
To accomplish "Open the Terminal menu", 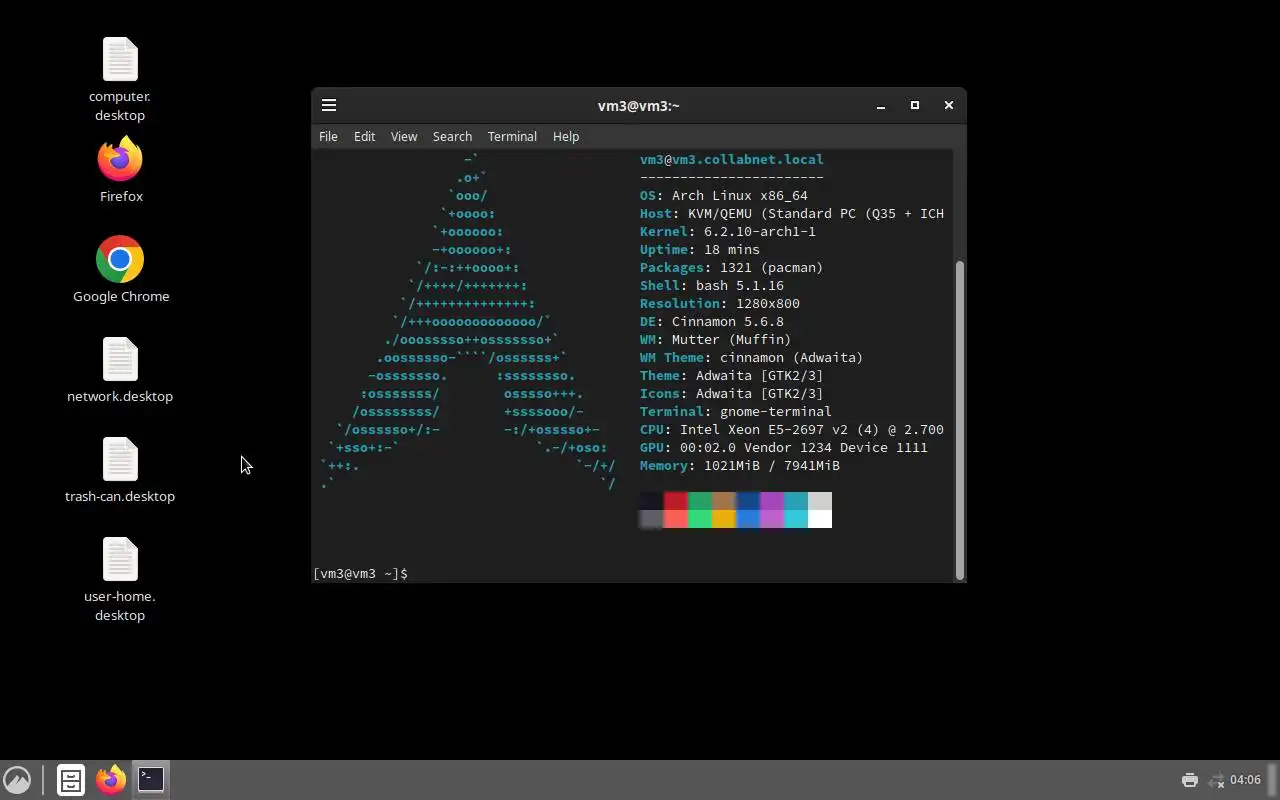I will [x=512, y=136].
